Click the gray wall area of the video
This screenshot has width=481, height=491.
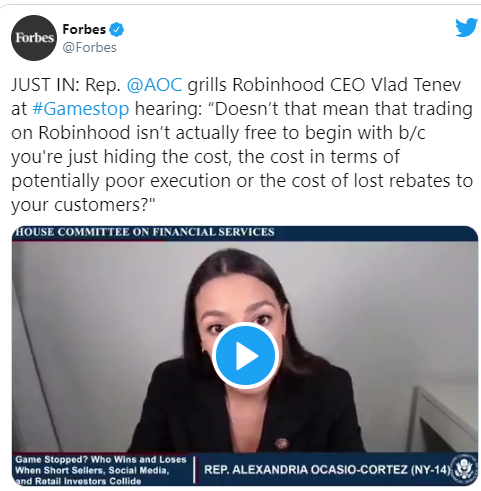(x=83, y=317)
